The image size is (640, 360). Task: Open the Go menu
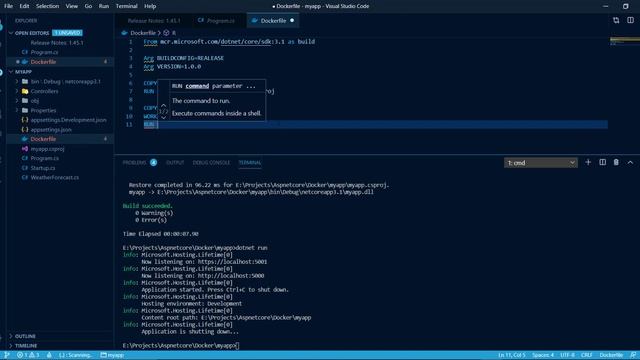(x=88, y=6)
